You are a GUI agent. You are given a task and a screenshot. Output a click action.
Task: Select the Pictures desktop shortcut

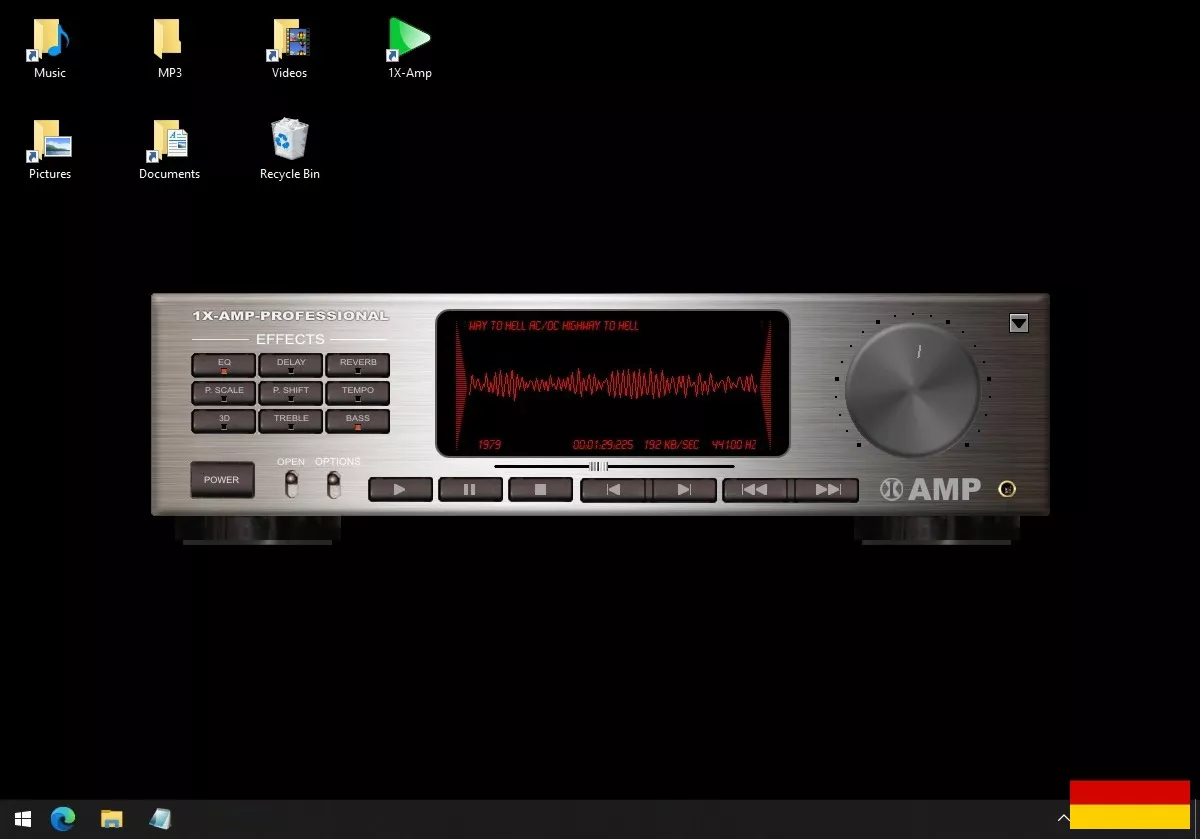(x=50, y=150)
